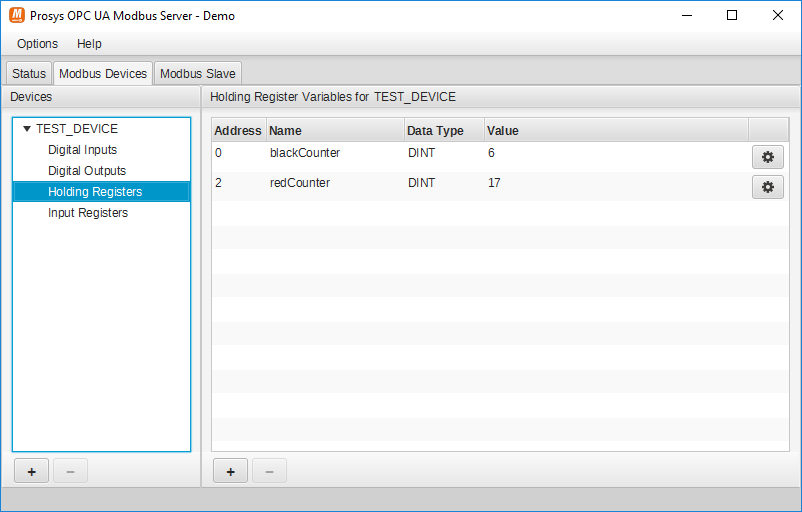Image resolution: width=802 pixels, height=512 pixels.
Task: Click plus button to add holding register
Action: coord(230,471)
